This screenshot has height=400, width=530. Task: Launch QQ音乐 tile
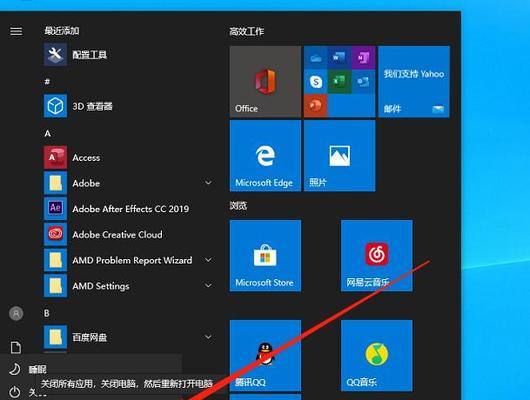tap(377, 355)
